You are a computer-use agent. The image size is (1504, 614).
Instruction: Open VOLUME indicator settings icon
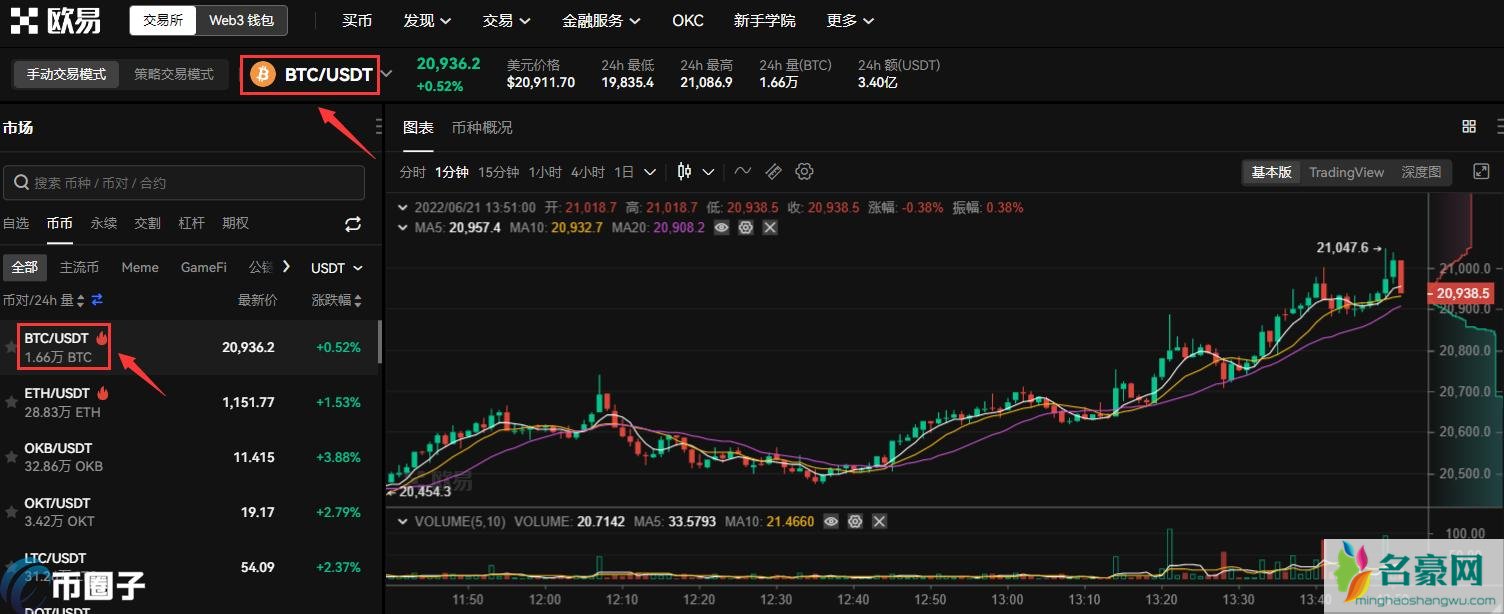854,522
